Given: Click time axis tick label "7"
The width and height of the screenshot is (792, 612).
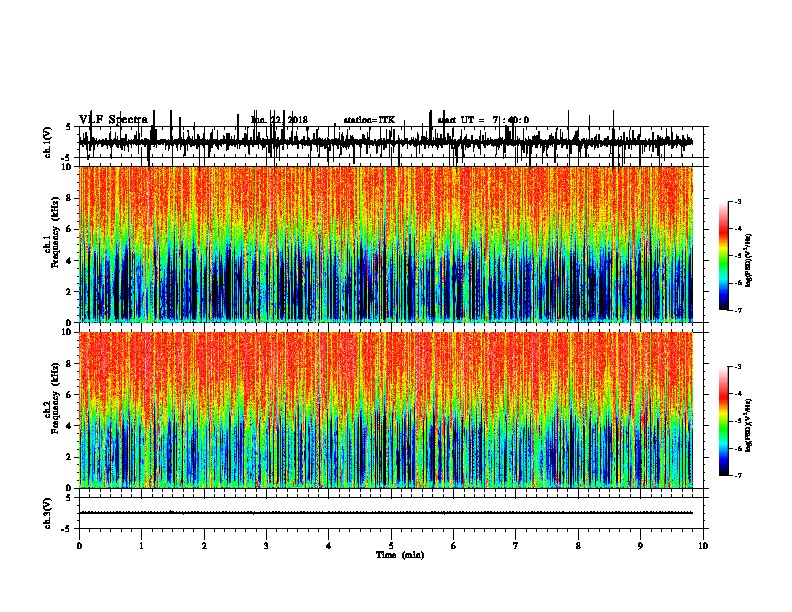Looking at the screenshot, I should (x=516, y=546).
